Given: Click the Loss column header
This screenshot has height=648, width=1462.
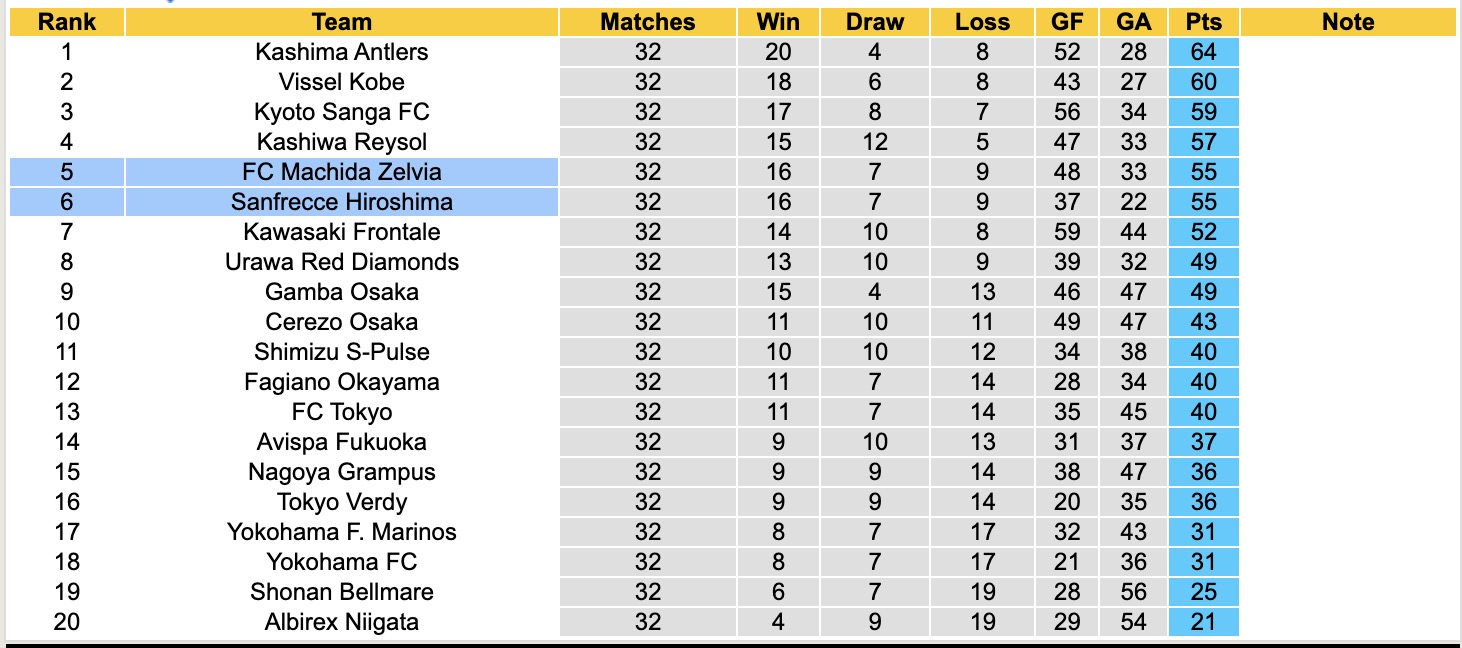Looking at the screenshot, I should click(x=982, y=22).
